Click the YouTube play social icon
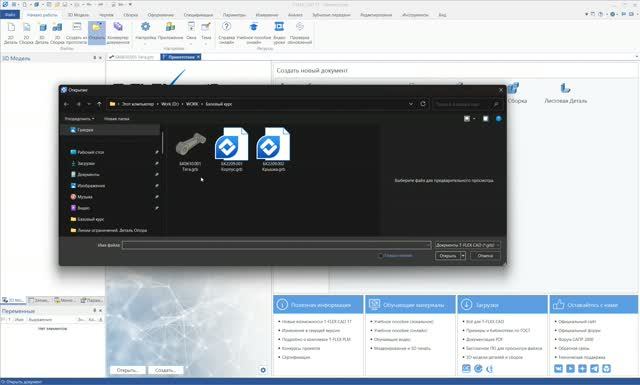The width and height of the screenshot is (640, 385). [x=570, y=369]
